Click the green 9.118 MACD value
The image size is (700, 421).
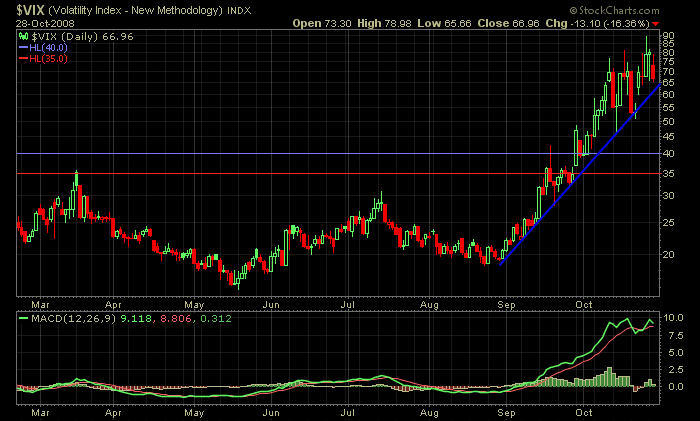pos(136,318)
